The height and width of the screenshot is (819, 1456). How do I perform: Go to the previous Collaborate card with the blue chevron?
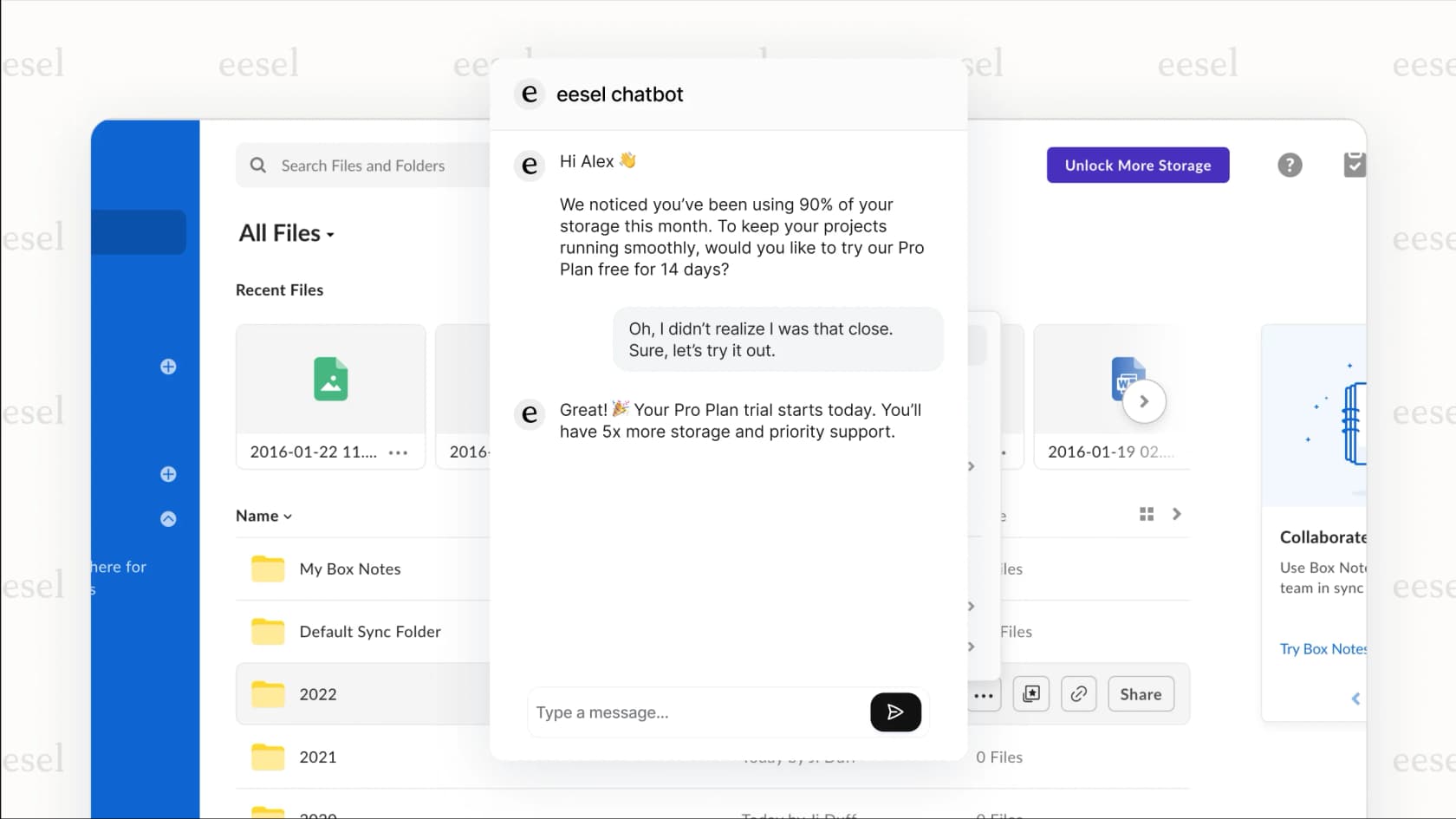[x=1355, y=699]
